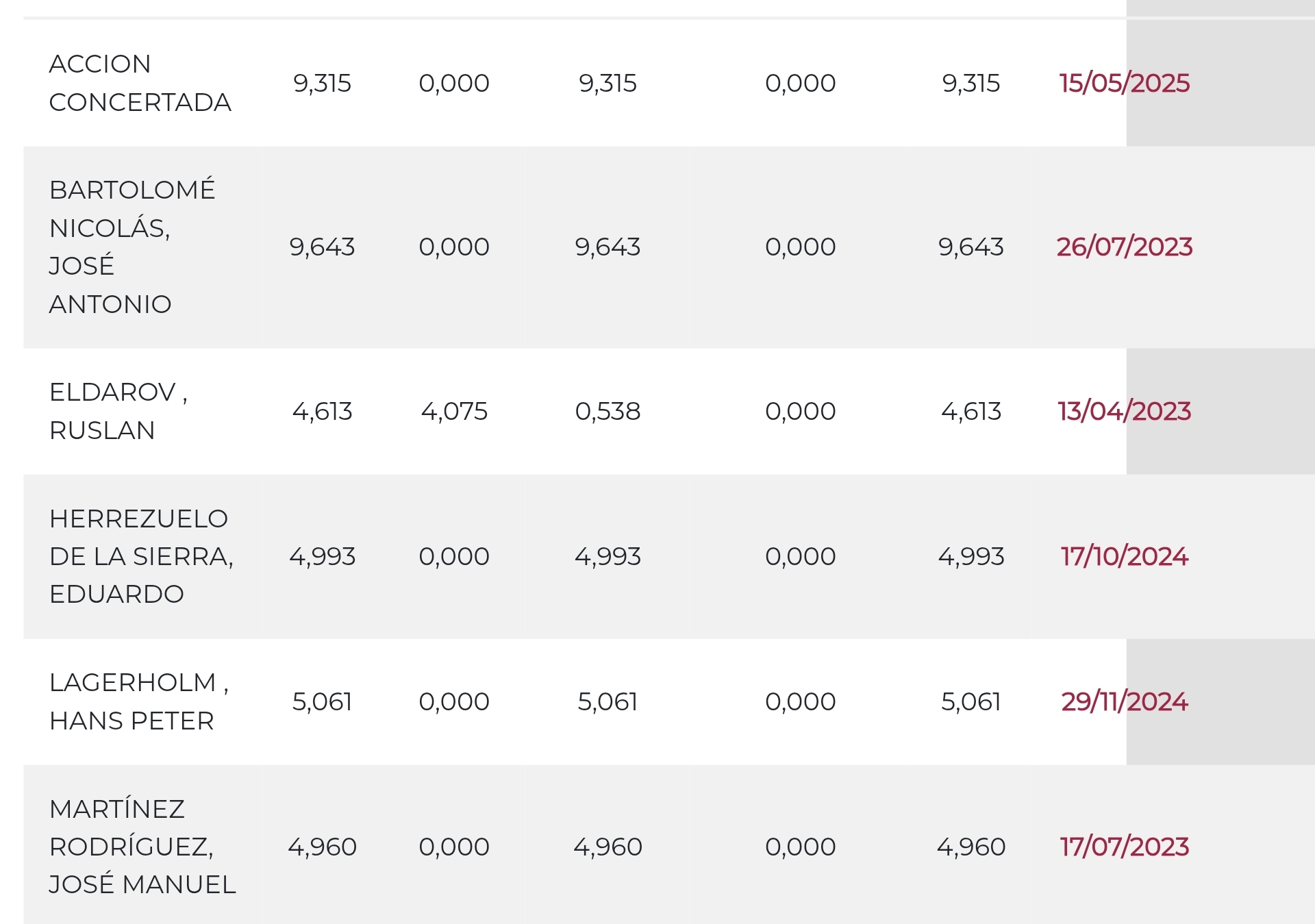Viewport: 1315px width, 924px height.
Task: Open the 17/10/2024 date link
Action: click(1124, 556)
